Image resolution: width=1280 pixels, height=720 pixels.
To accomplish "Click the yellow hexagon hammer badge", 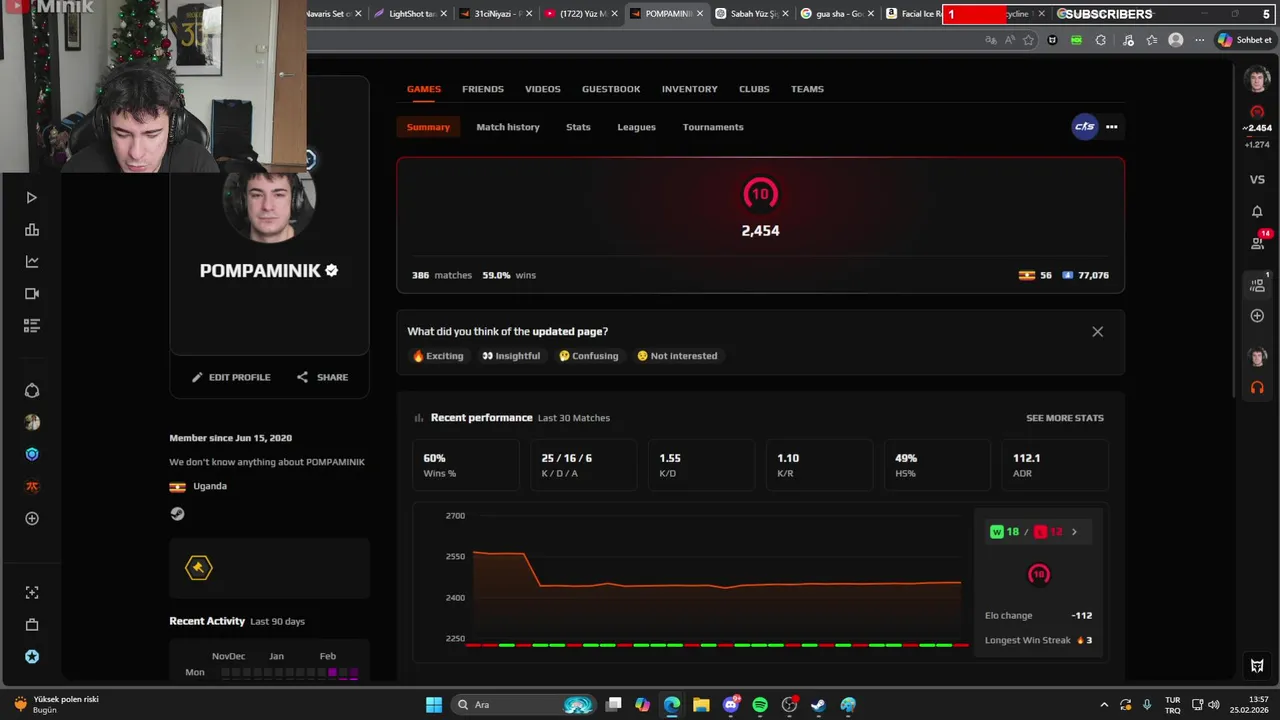I will pyautogui.click(x=198, y=568).
